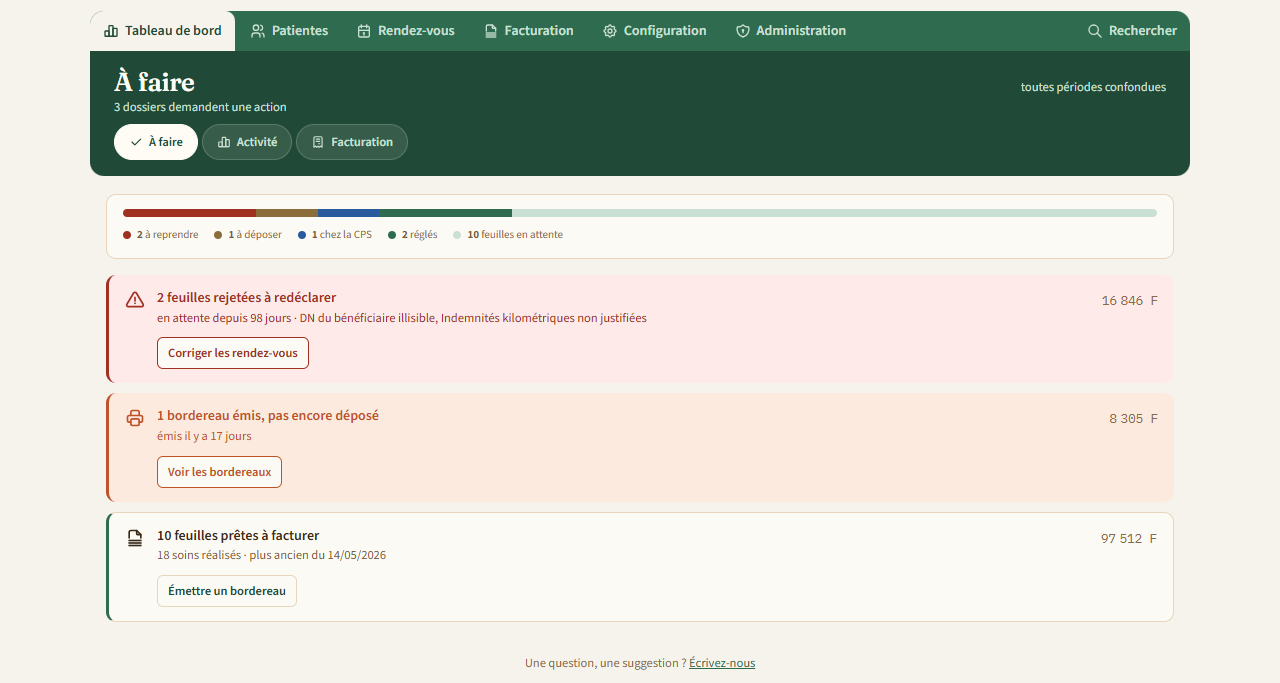Click the checkmark icon in À faire pill
The width and height of the screenshot is (1280, 683).
tap(136, 142)
